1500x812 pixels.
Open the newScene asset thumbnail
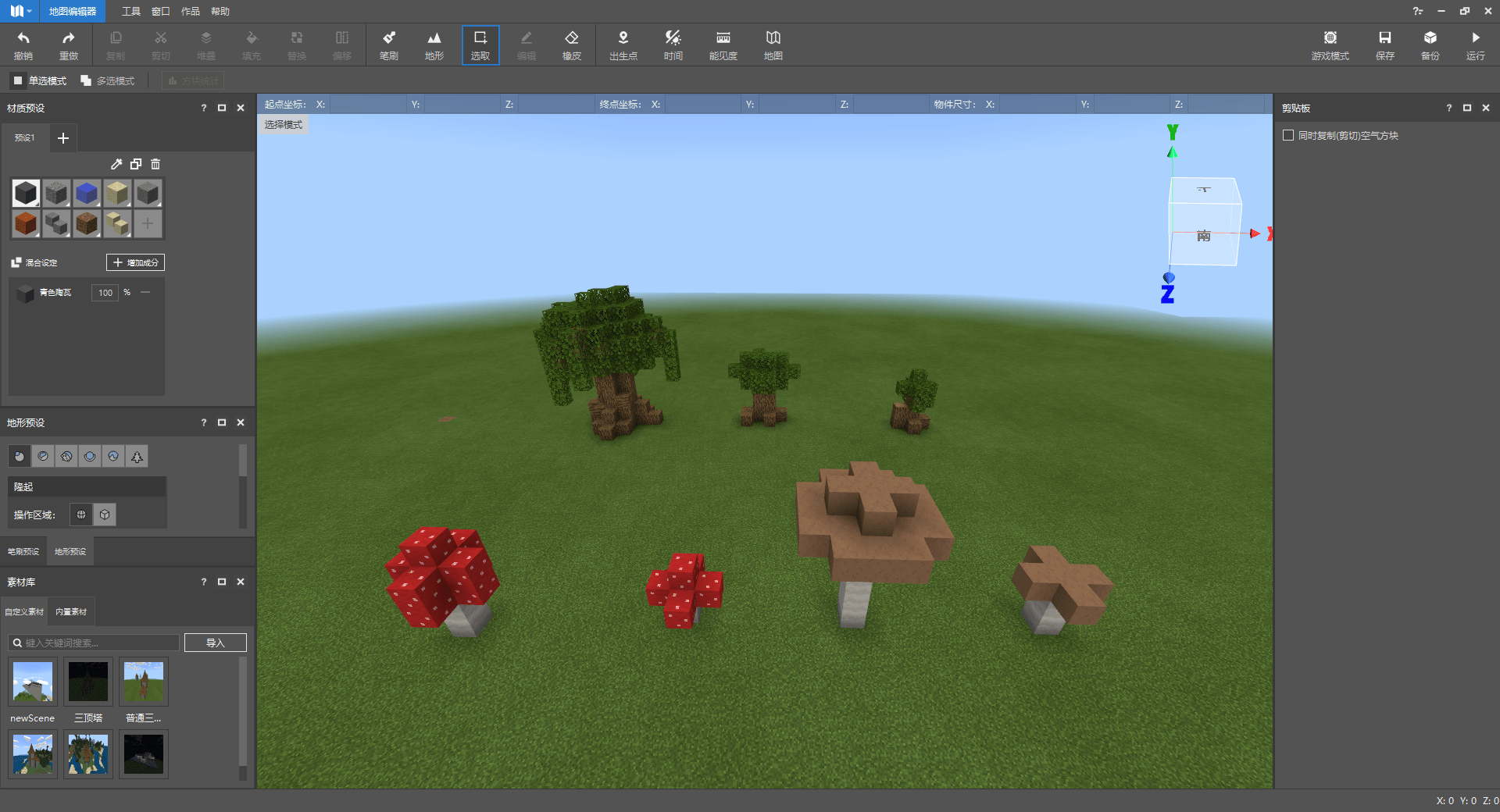point(33,682)
